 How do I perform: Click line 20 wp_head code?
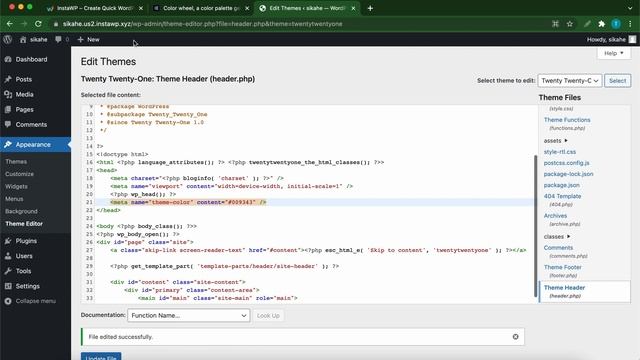pyautogui.click(x=143, y=194)
